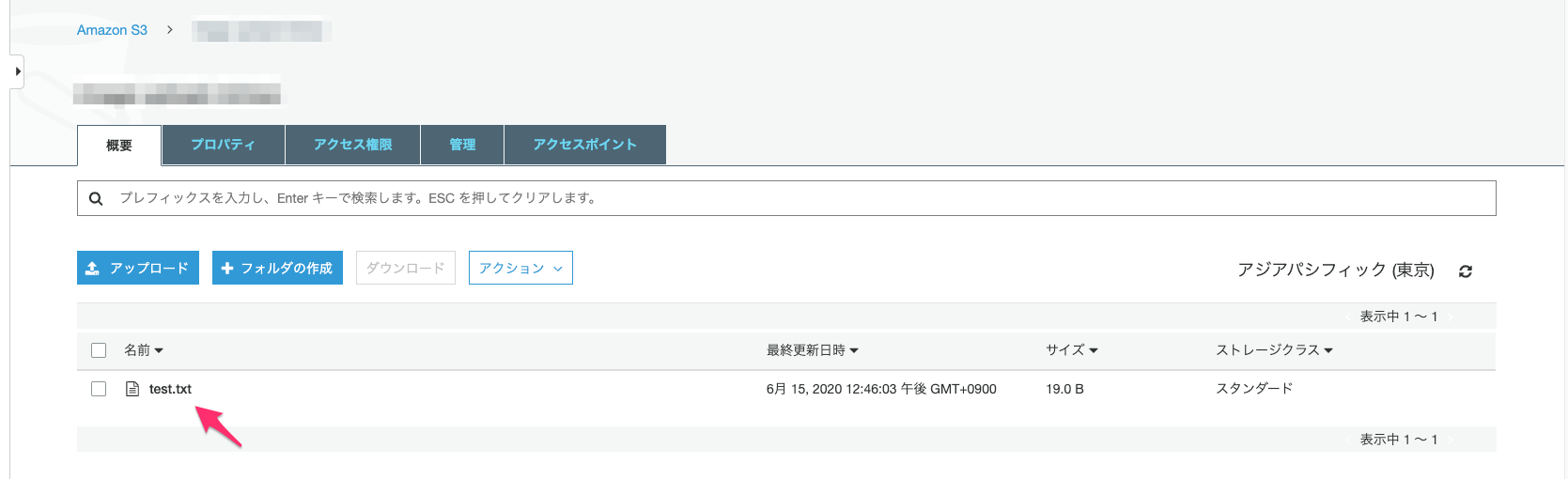1568x479 pixels.
Task: Click the top 表示中 1〜1 pagination text
Action: tap(1399, 317)
